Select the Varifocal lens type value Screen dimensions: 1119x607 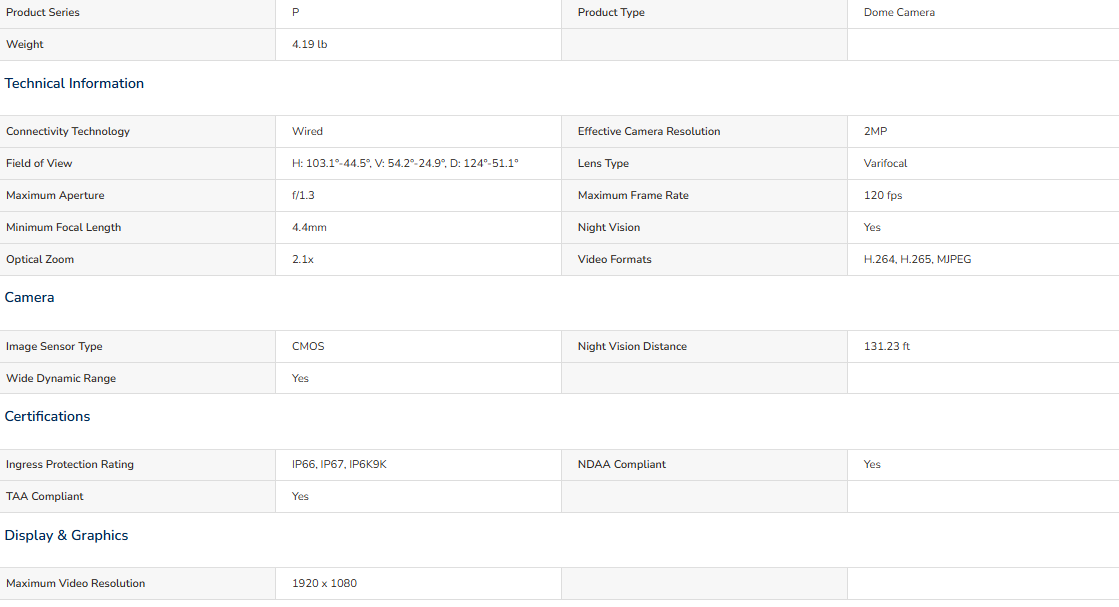coord(885,163)
